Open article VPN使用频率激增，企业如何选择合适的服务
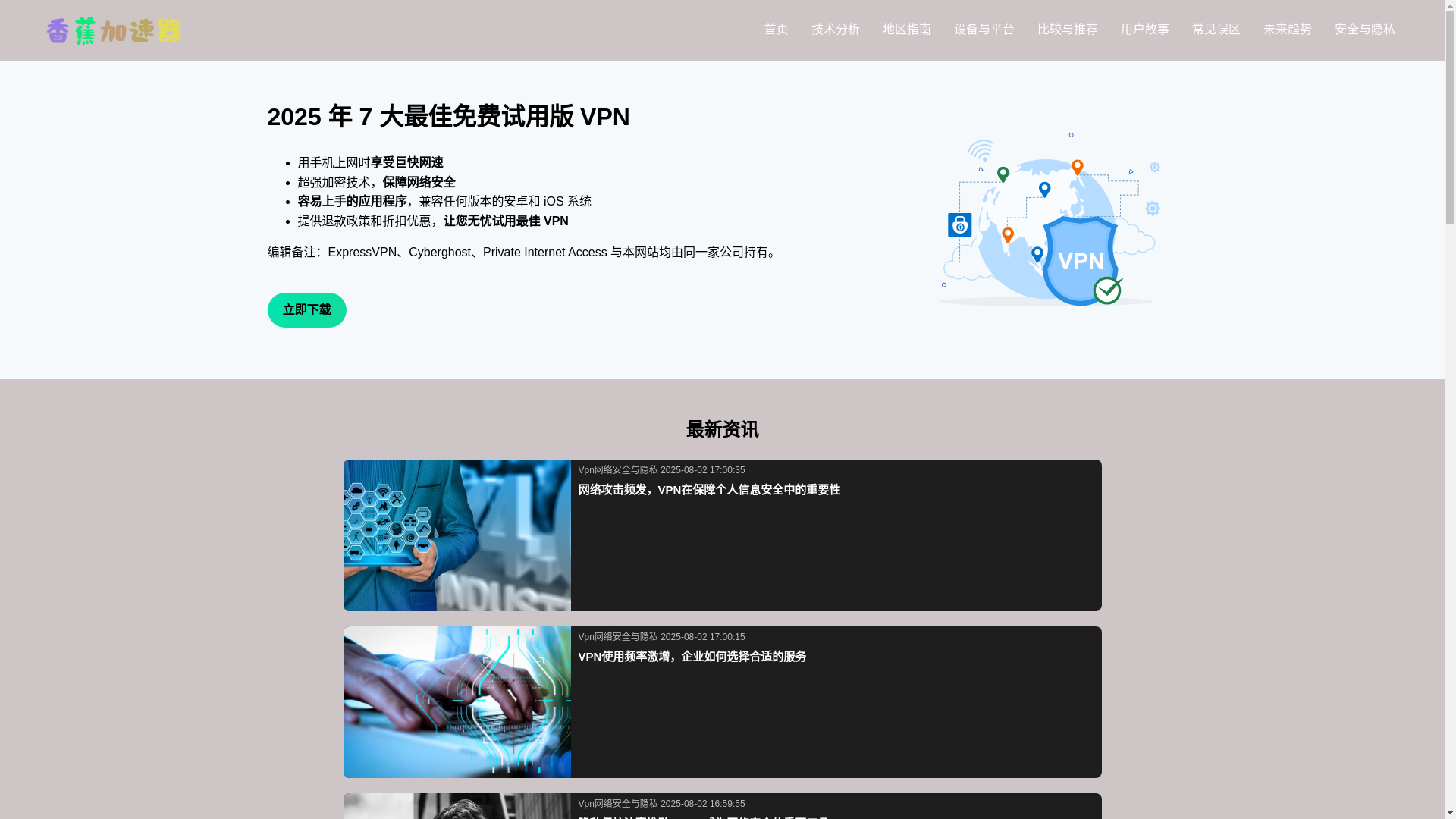This screenshot has height=819, width=1456. [x=692, y=657]
